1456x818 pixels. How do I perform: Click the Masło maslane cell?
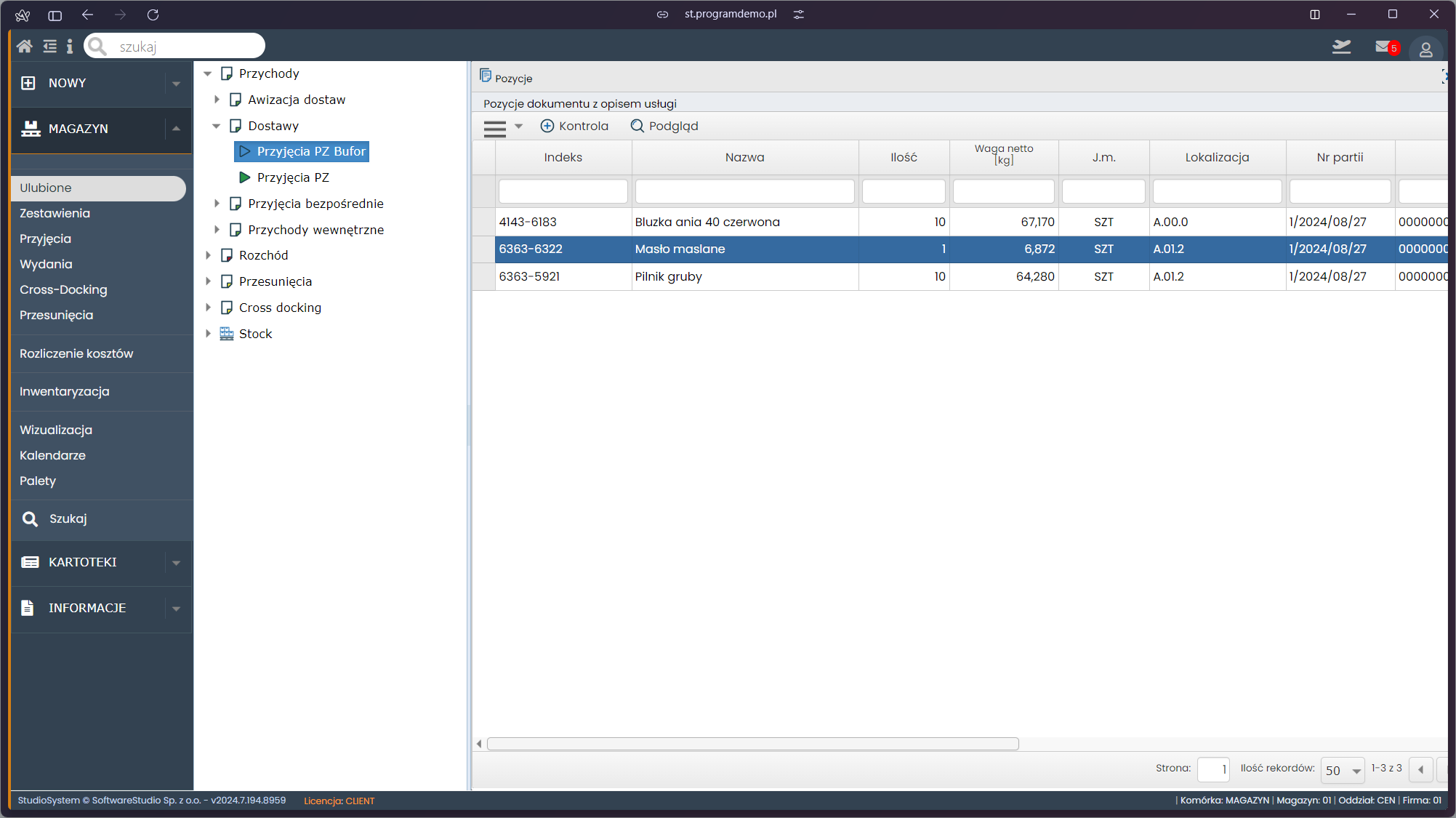(745, 249)
